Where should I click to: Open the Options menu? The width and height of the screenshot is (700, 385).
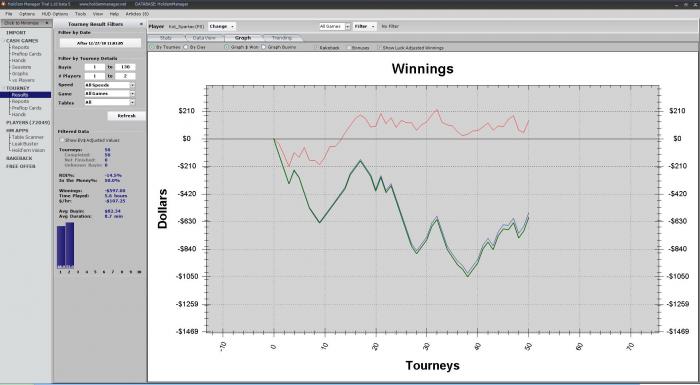27,14
